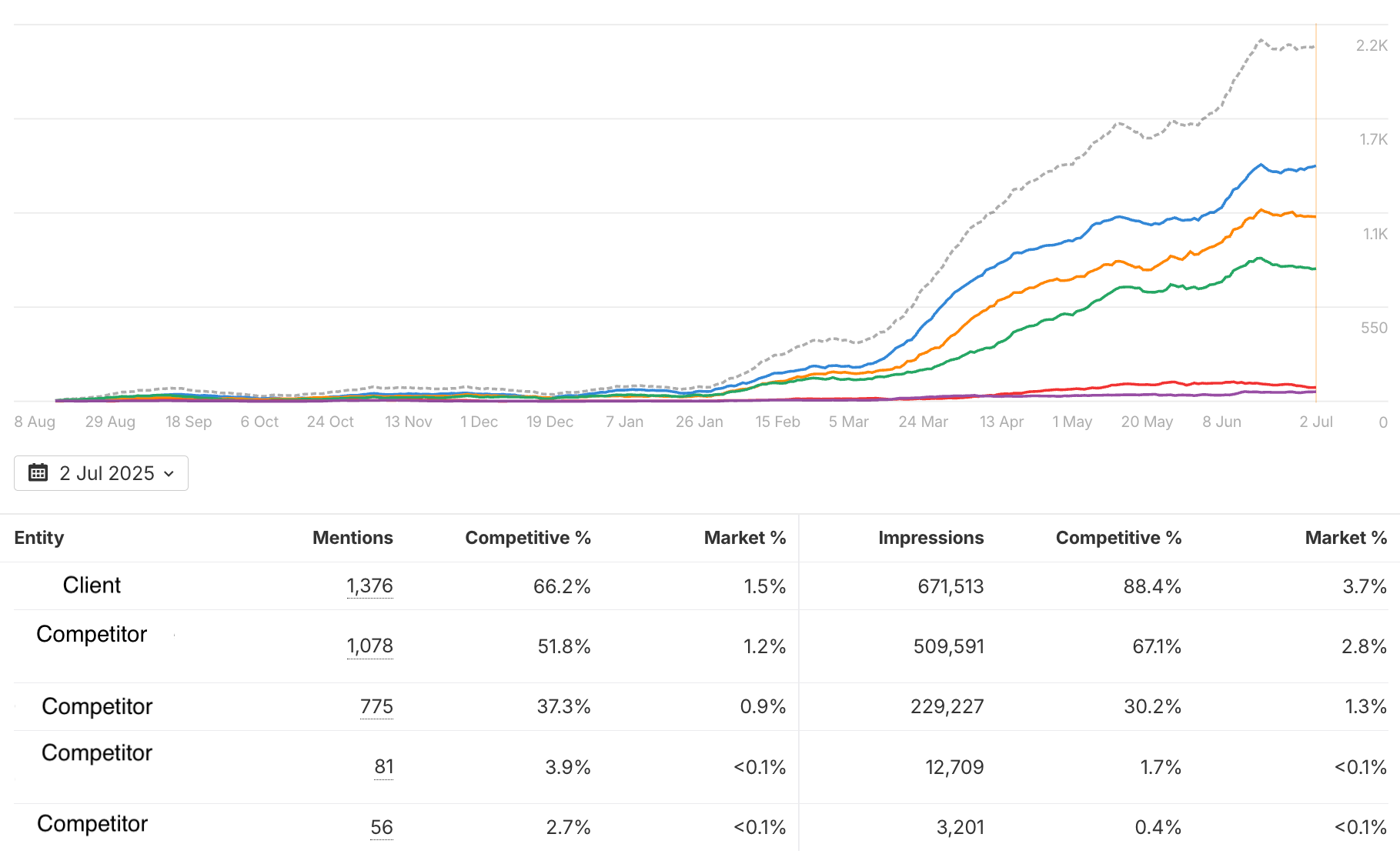Image resolution: width=1400 pixels, height=854 pixels.
Task: Expand the date picker chevron arrow
Action: tap(169, 474)
